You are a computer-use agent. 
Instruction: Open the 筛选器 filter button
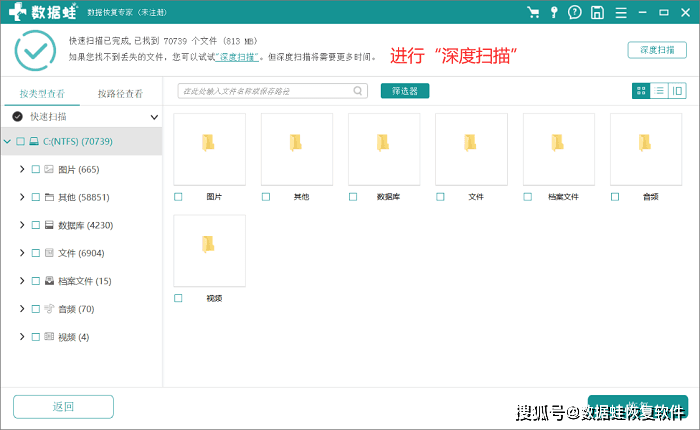point(405,91)
